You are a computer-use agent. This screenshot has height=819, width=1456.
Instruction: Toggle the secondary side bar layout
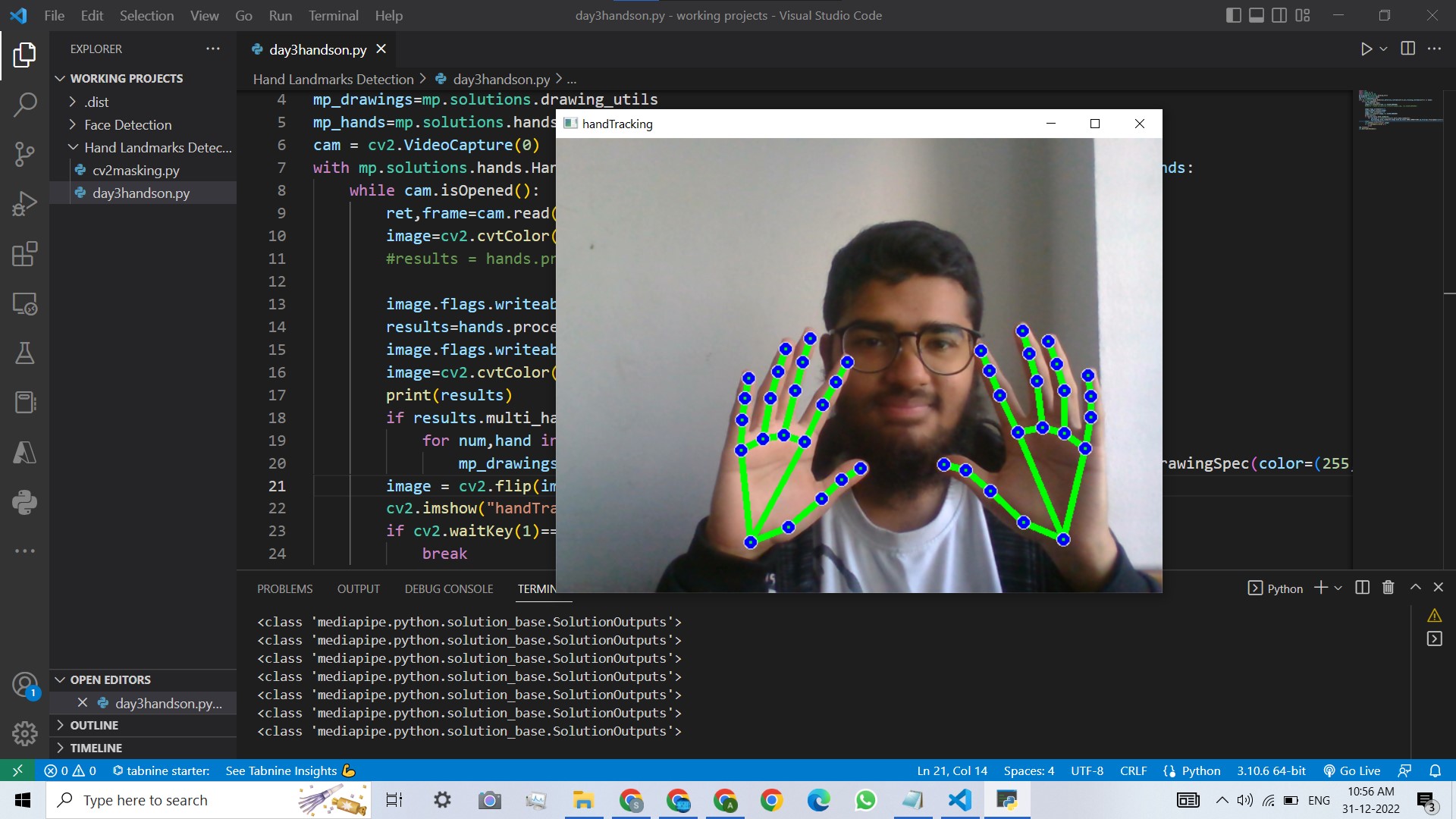pyautogui.click(x=1279, y=15)
